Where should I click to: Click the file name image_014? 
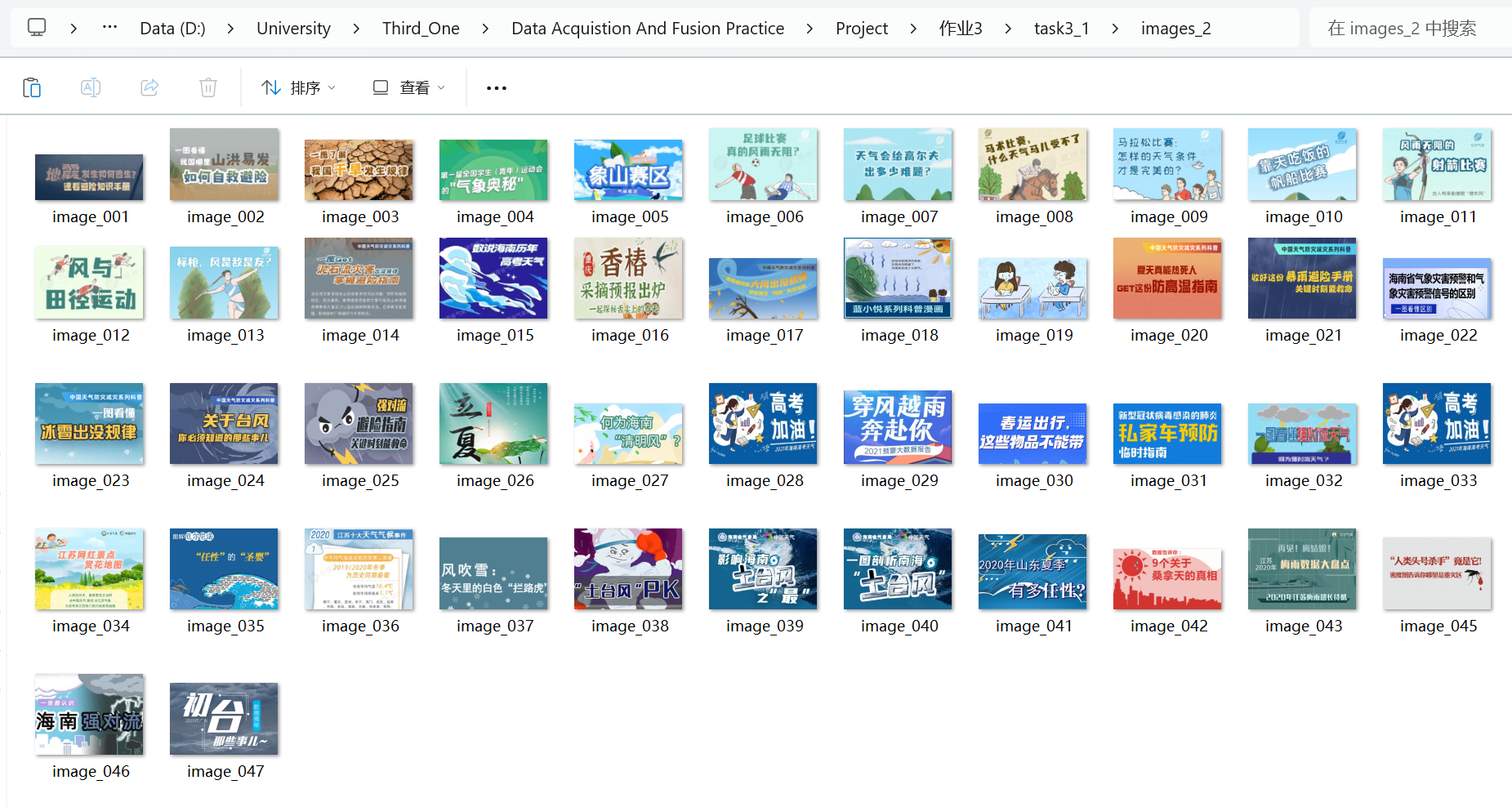[360, 336]
